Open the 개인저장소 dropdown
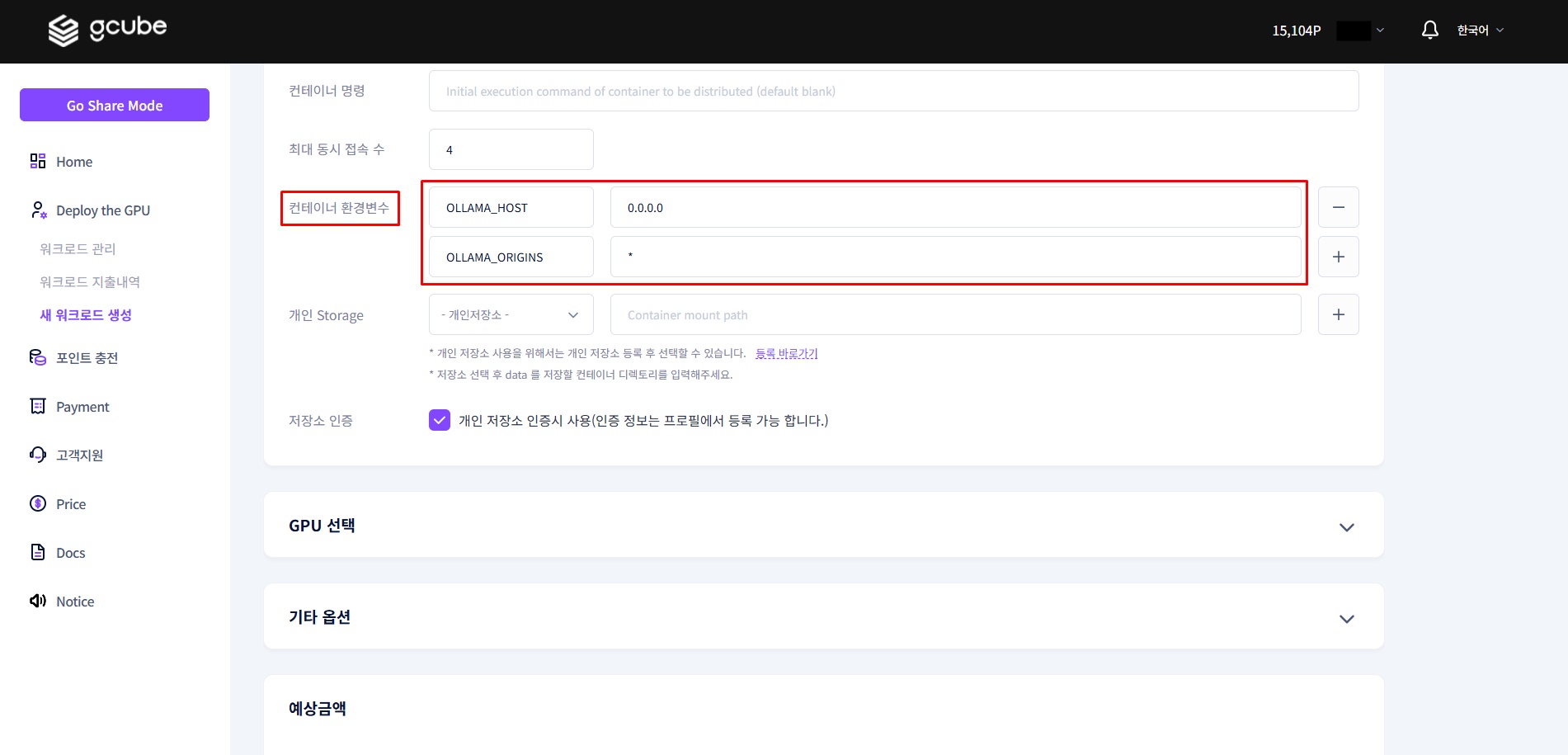1568x755 pixels. tap(511, 314)
